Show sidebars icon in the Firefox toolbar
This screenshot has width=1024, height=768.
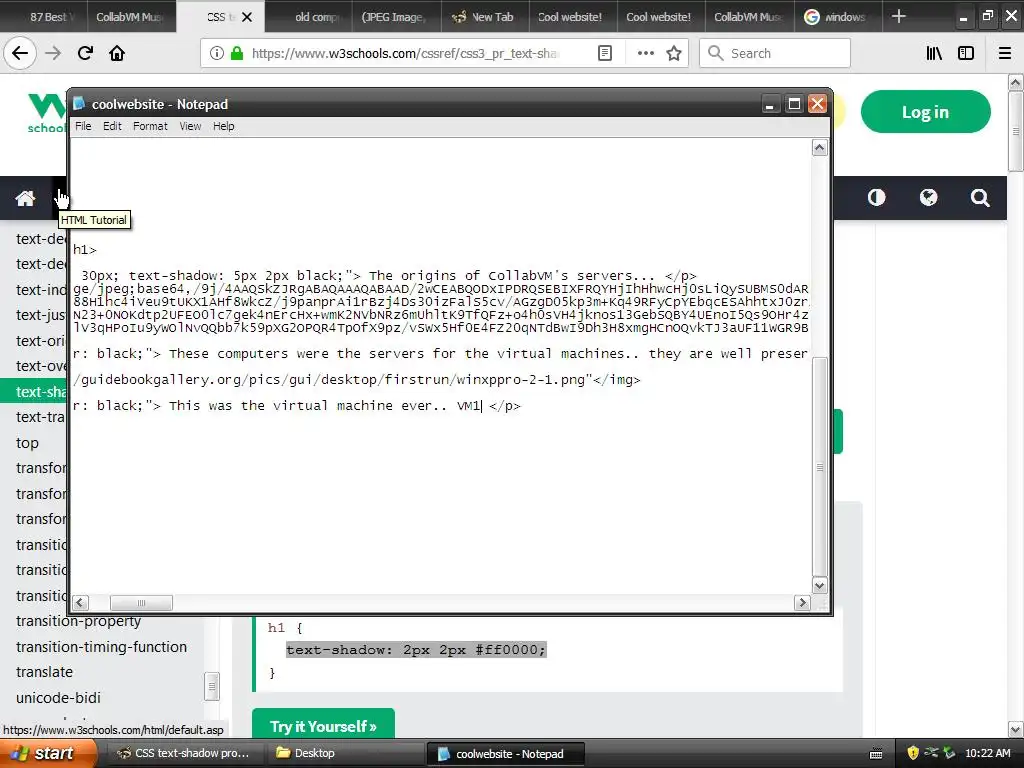966,53
